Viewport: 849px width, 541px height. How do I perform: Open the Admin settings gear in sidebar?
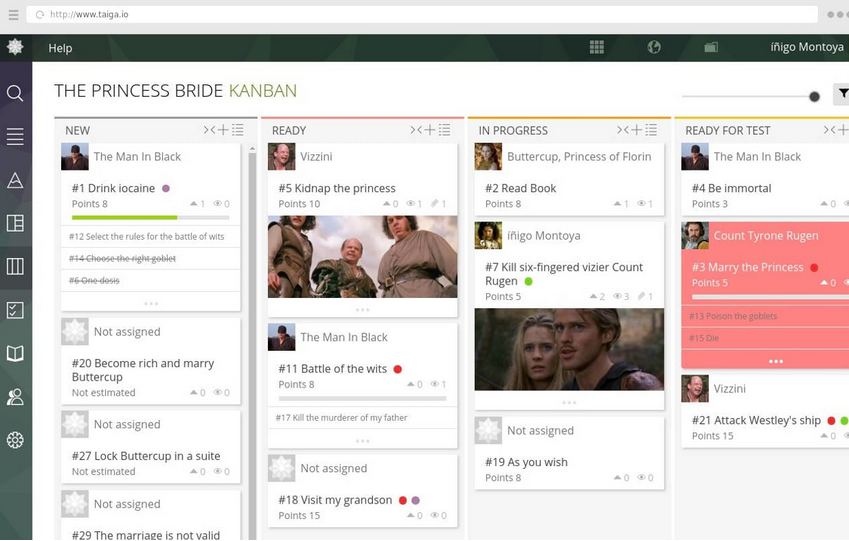pos(15,440)
